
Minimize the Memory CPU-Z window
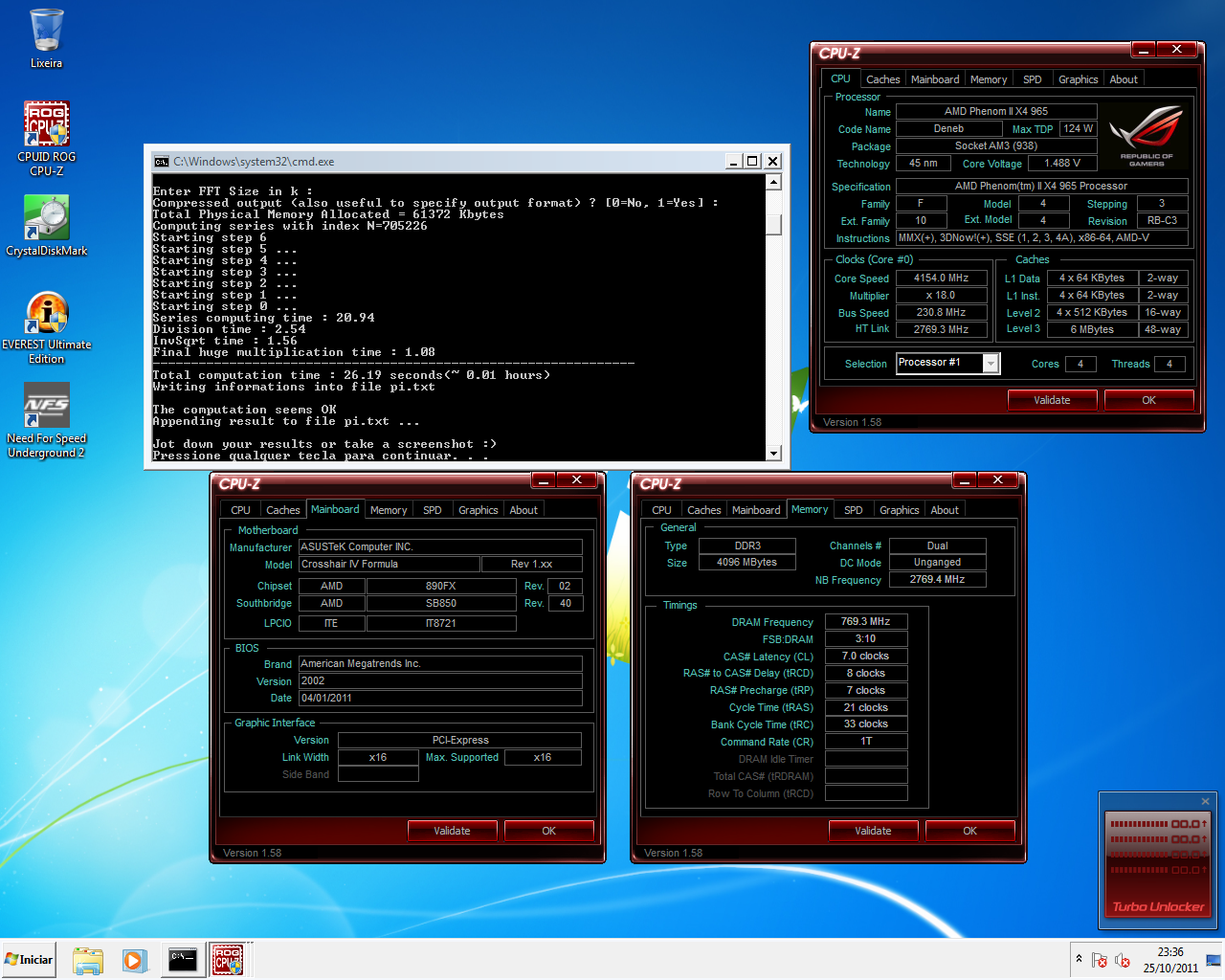(x=964, y=479)
